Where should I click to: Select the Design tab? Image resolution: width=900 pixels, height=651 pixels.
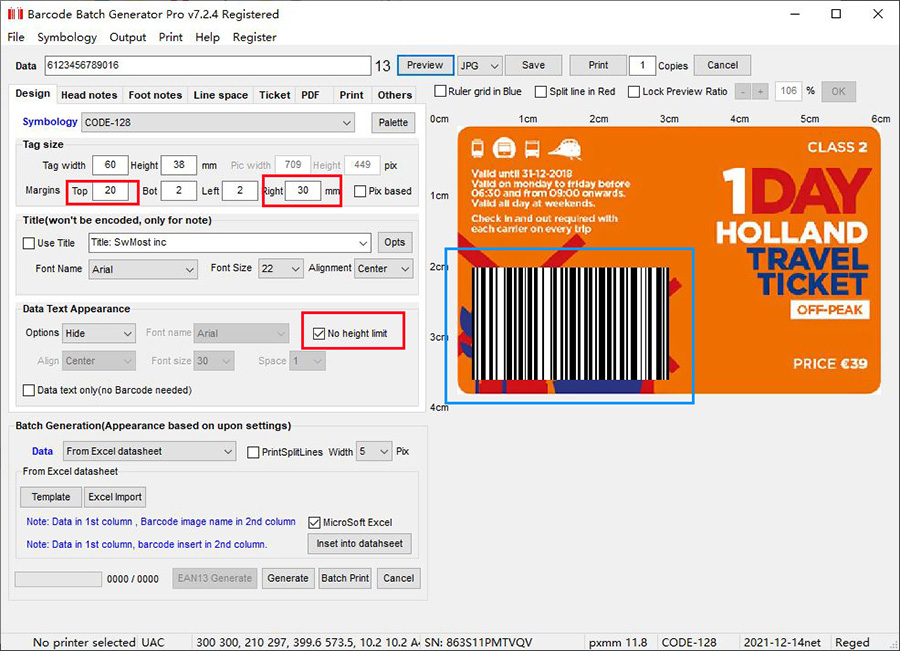click(33, 94)
